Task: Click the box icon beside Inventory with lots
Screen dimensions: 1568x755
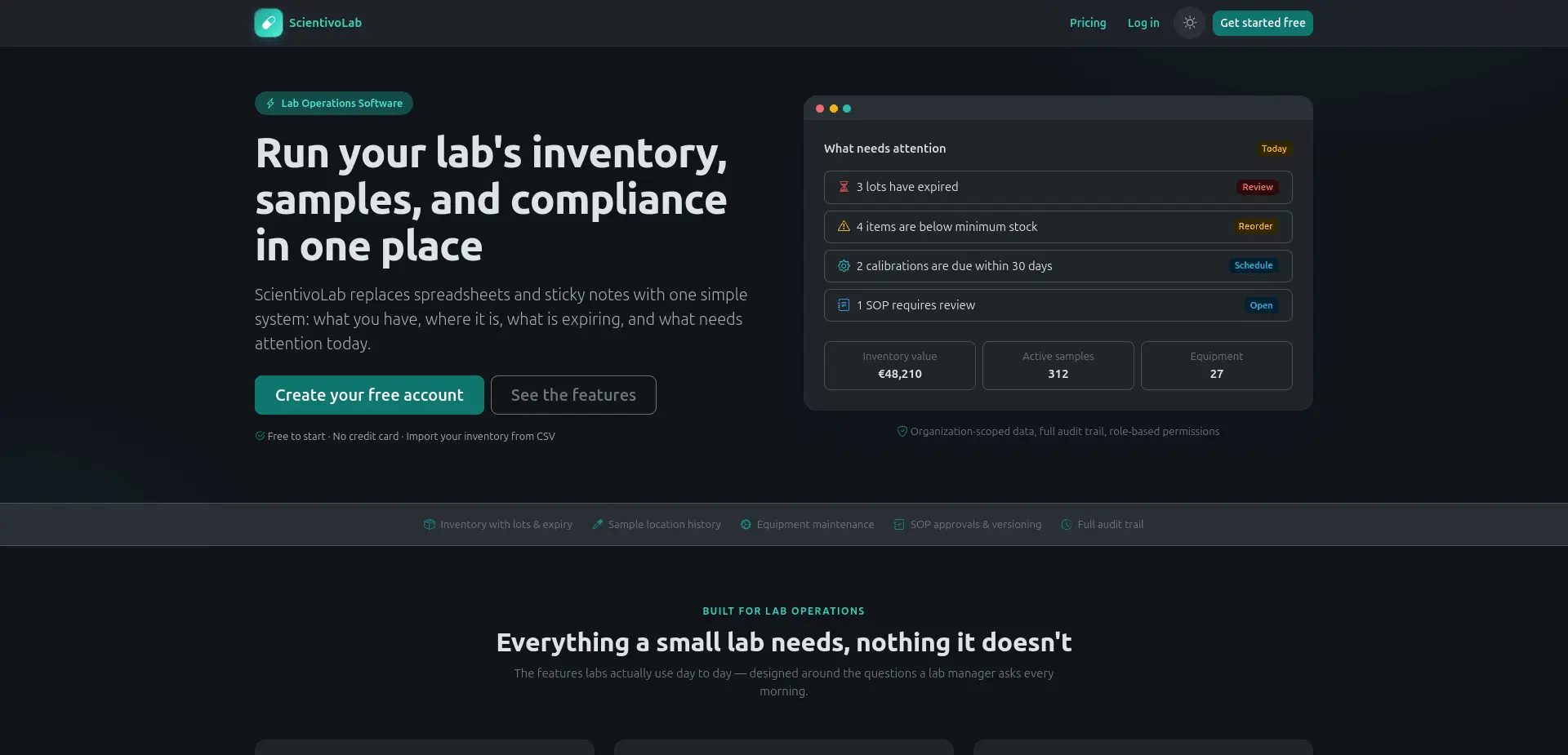Action: coord(430,525)
